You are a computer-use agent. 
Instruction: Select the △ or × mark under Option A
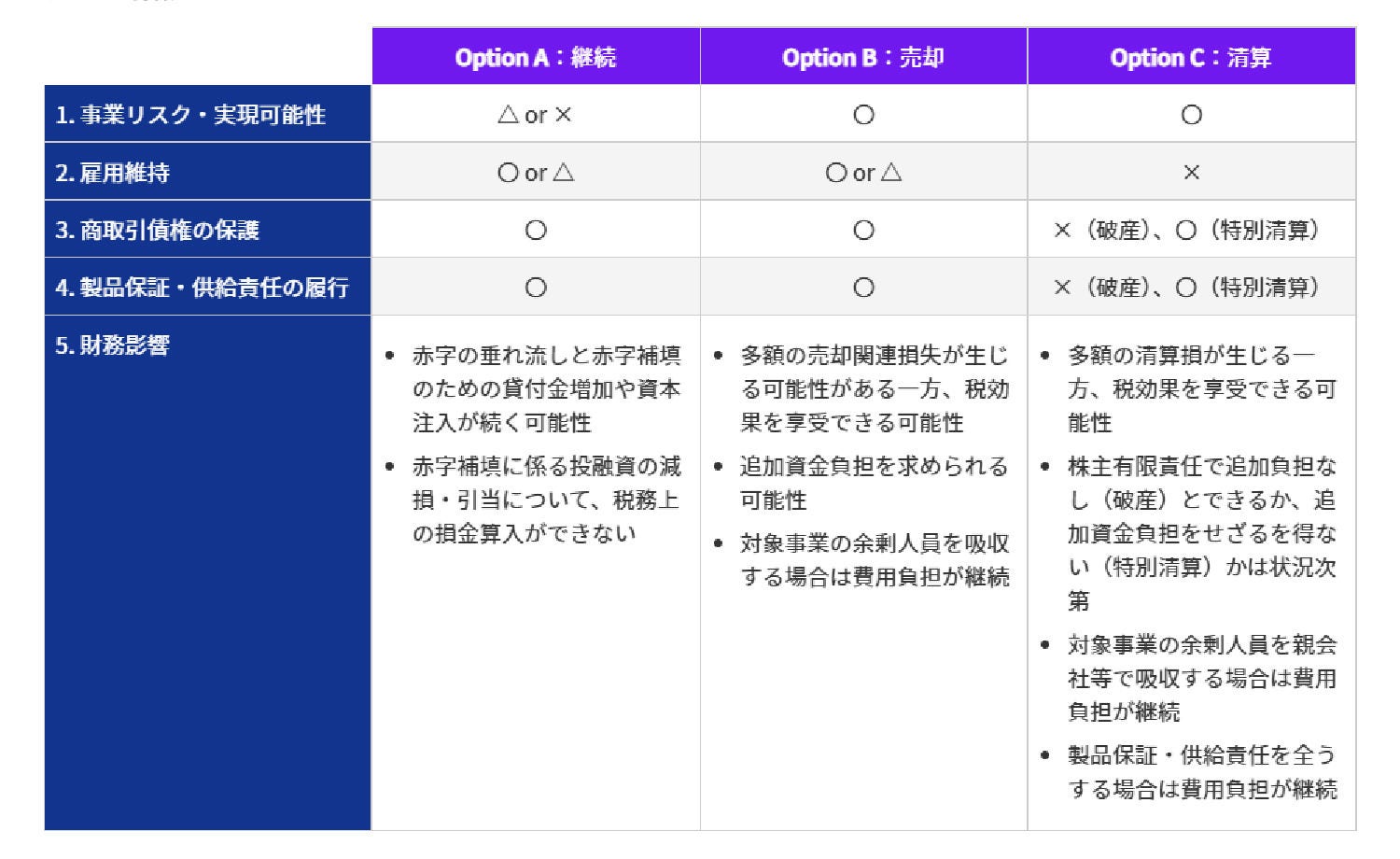536,114
